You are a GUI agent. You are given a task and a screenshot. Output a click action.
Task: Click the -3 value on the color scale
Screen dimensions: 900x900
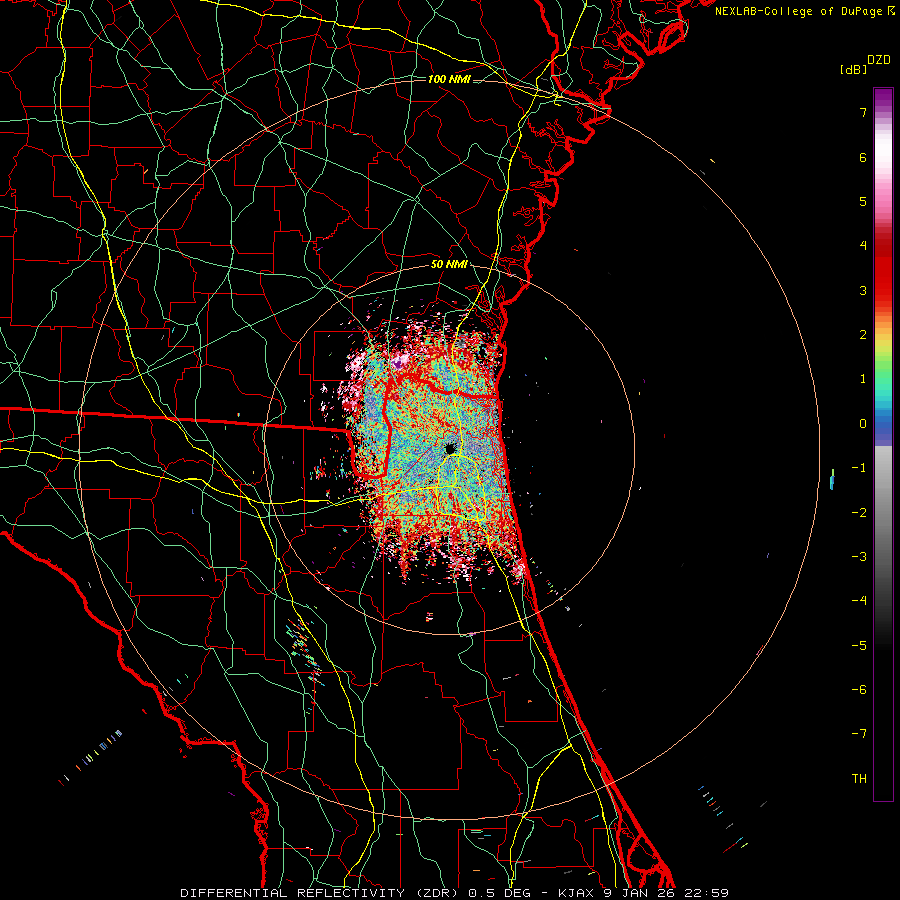click(859, 557)
